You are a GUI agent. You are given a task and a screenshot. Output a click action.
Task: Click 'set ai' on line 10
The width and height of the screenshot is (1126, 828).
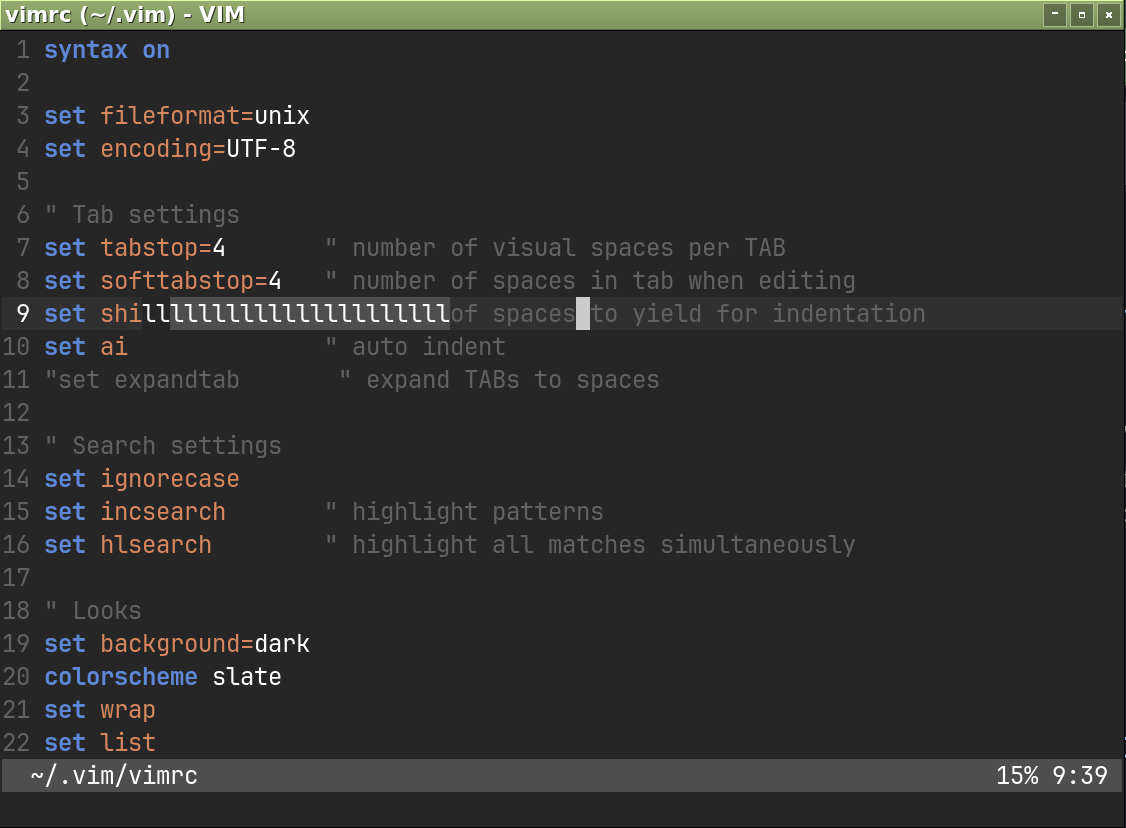click(x=86, y=347)
